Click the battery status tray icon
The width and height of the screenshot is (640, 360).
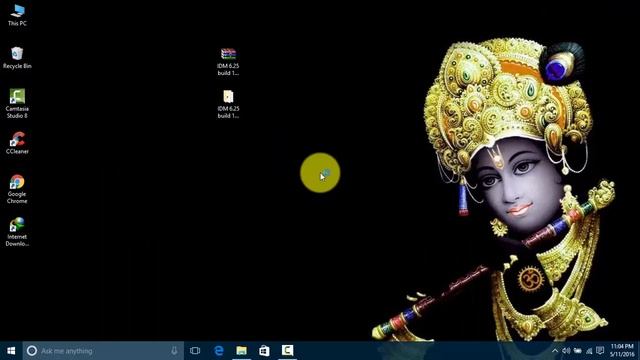click(578, 351)
